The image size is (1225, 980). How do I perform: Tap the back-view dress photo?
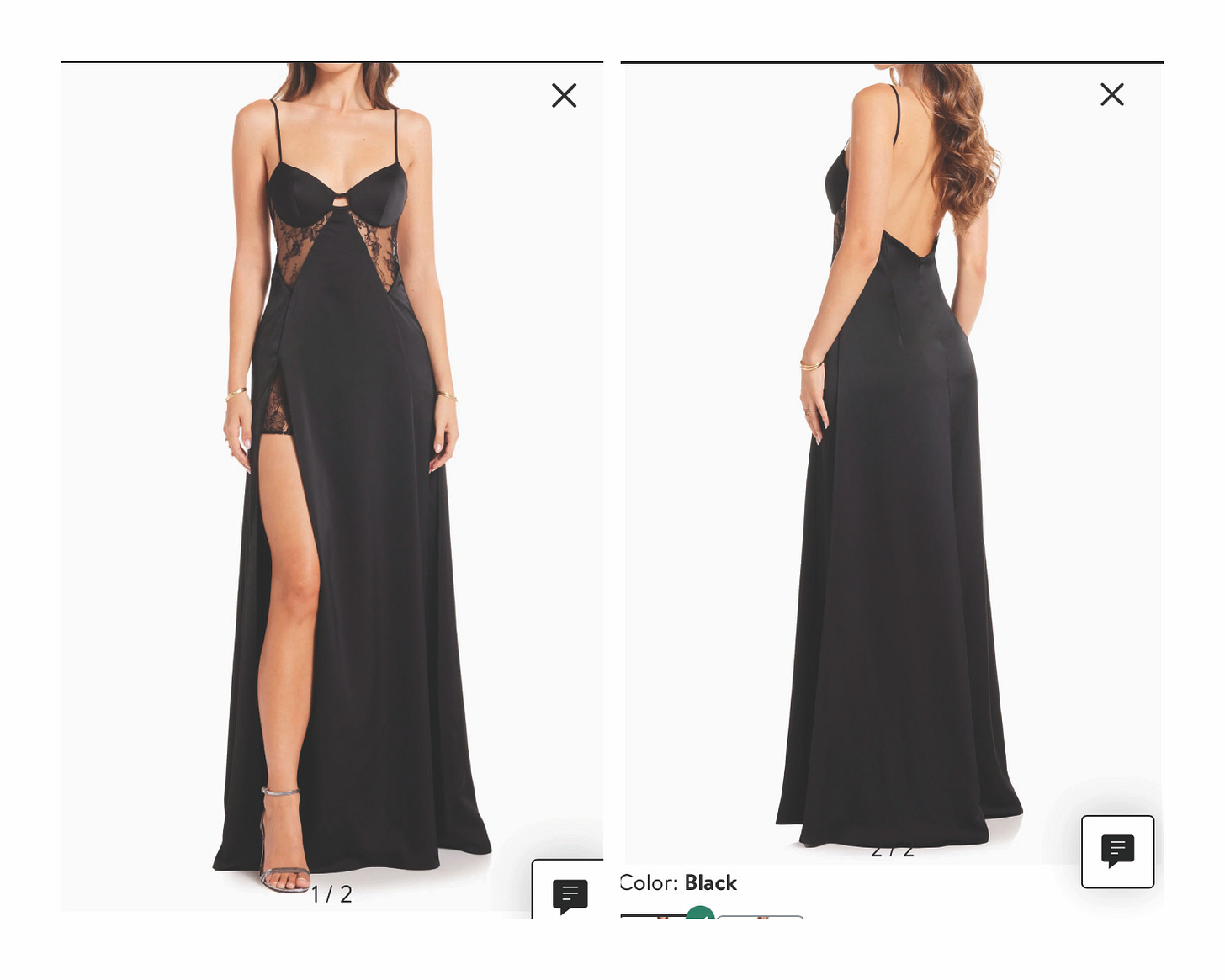pos(892,464)
